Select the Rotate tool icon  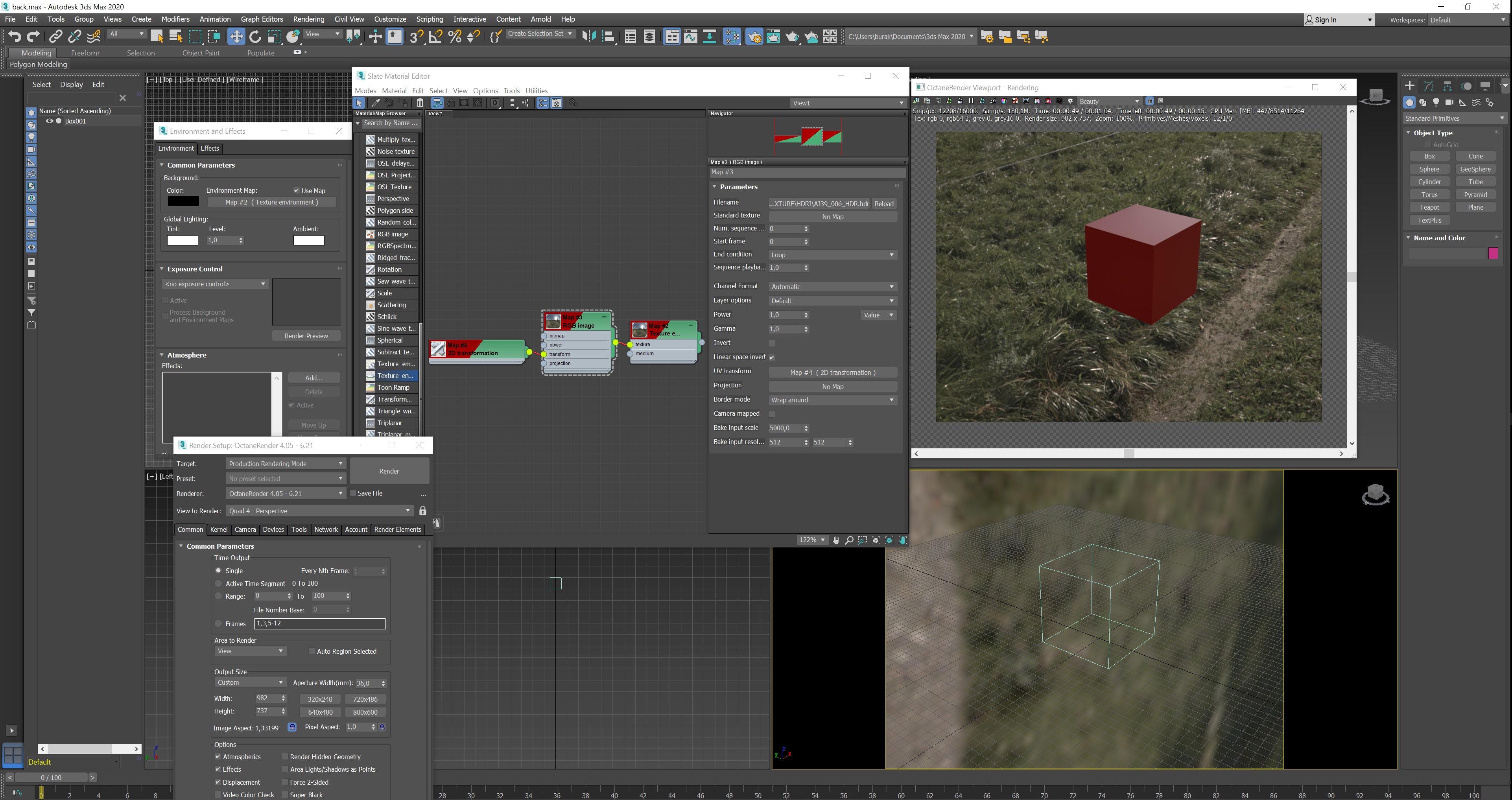pyautogui.click(x=255, y=37)
